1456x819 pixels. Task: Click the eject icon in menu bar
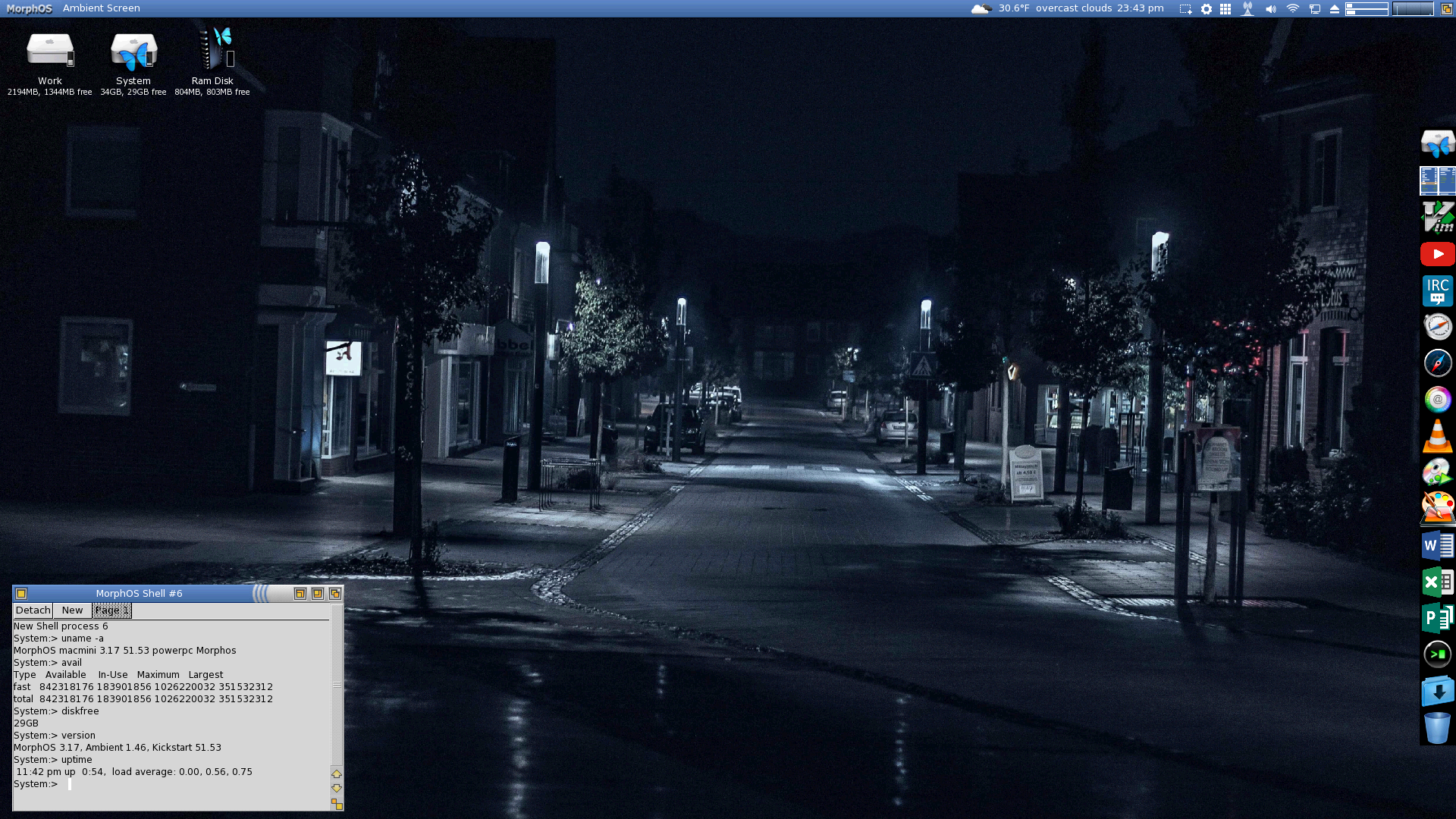tap(1335, 9)
